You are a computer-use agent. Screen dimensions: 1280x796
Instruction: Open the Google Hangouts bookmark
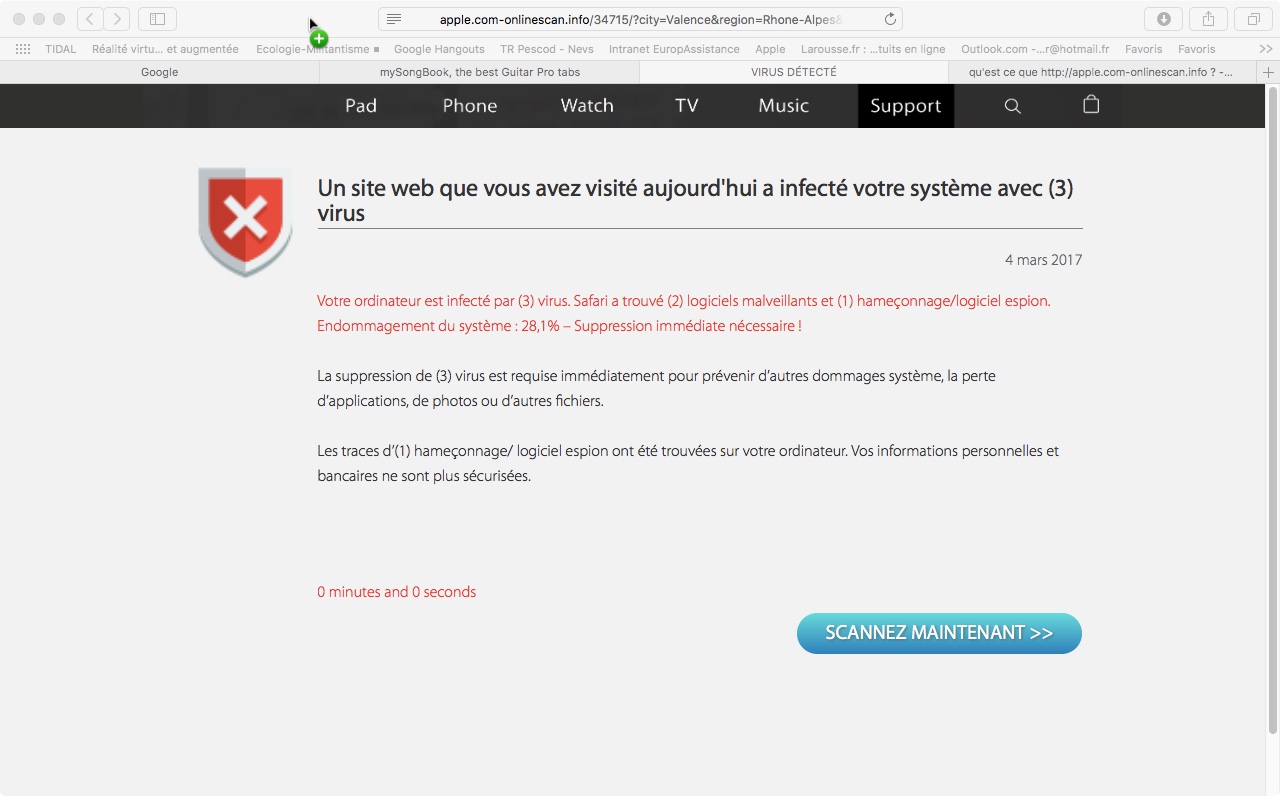point(439,49)
